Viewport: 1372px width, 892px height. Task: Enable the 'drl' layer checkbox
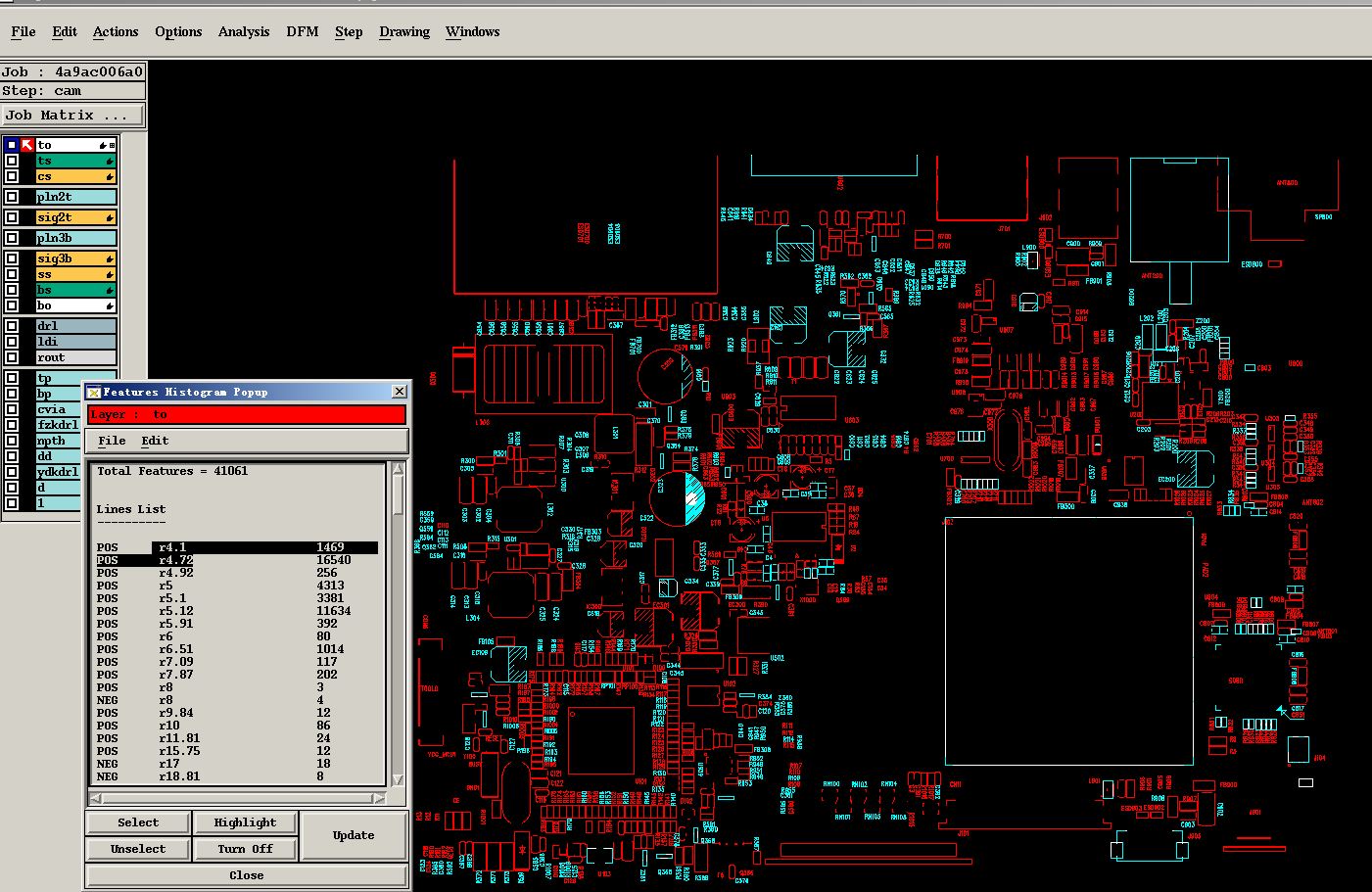[x=12, y=326]
